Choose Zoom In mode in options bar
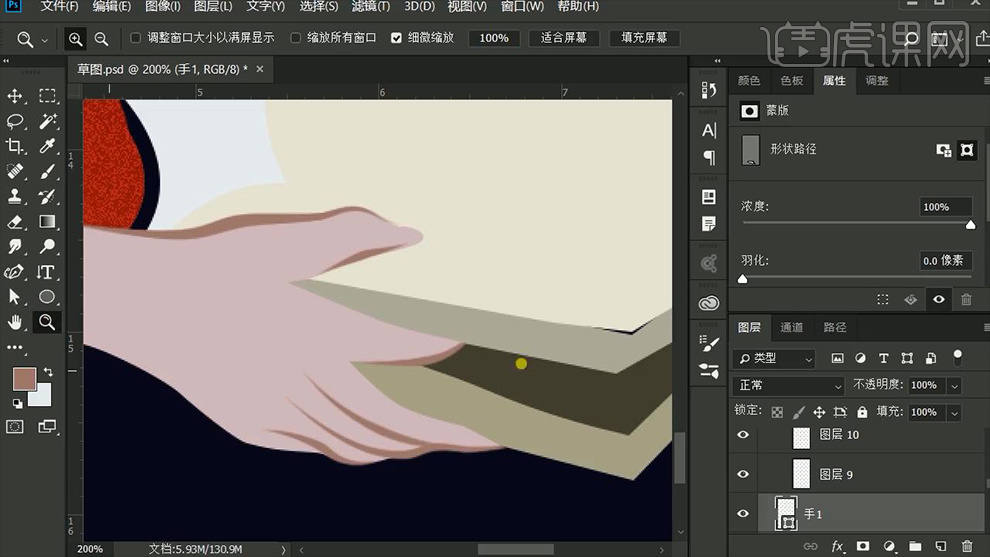Viewport: 990px width, 557px height. [x=76, y=39]
